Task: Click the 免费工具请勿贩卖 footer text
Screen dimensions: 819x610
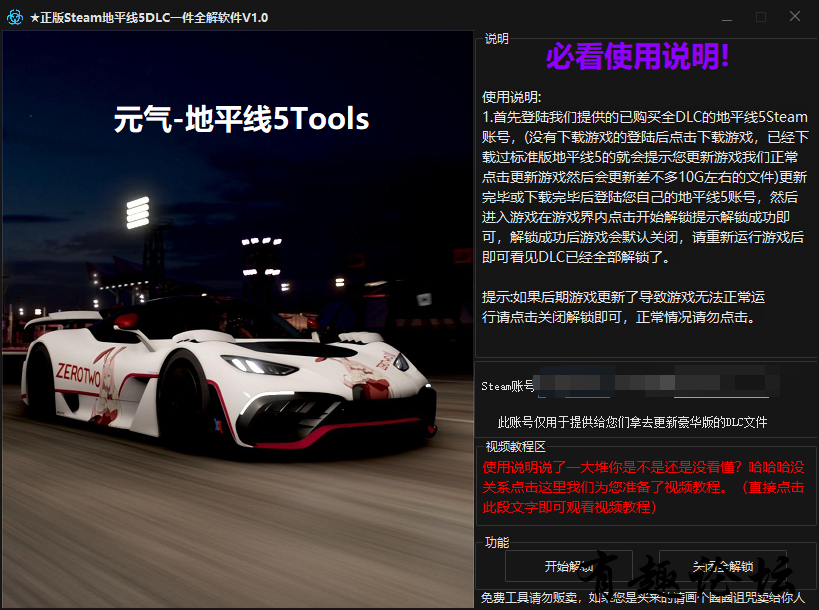Action: (x=643, y=597)
